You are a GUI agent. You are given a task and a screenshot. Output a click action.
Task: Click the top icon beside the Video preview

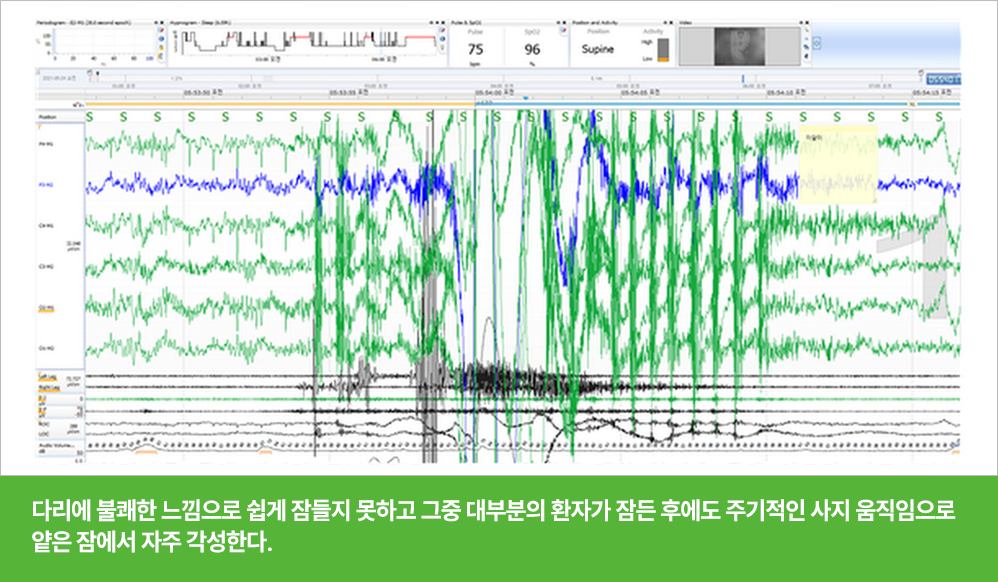pos(806,30)
